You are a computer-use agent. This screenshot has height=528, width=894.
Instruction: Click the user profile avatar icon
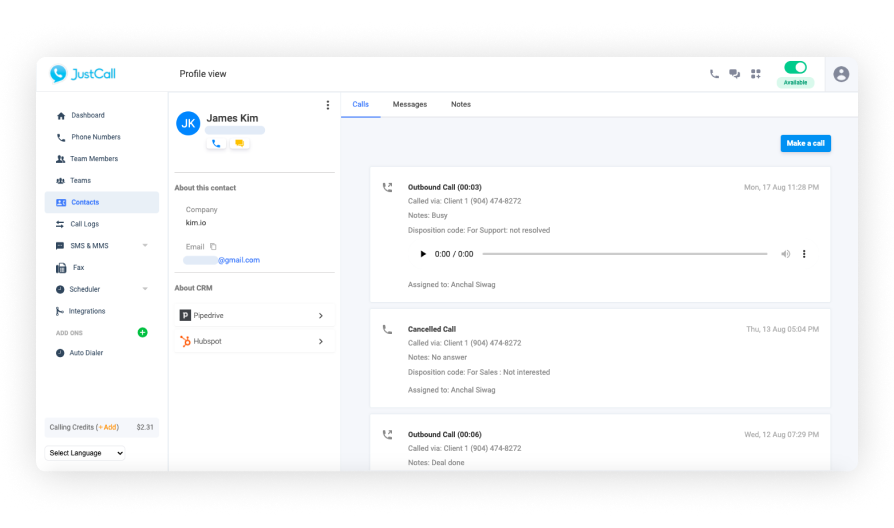[x=841, y=74]
